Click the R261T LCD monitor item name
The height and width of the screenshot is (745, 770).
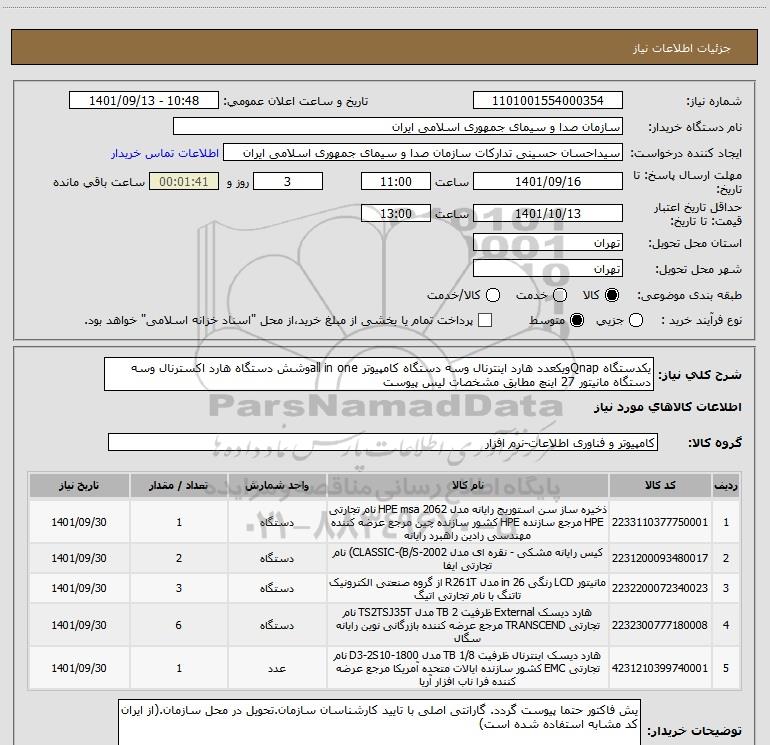coord(468,588)
